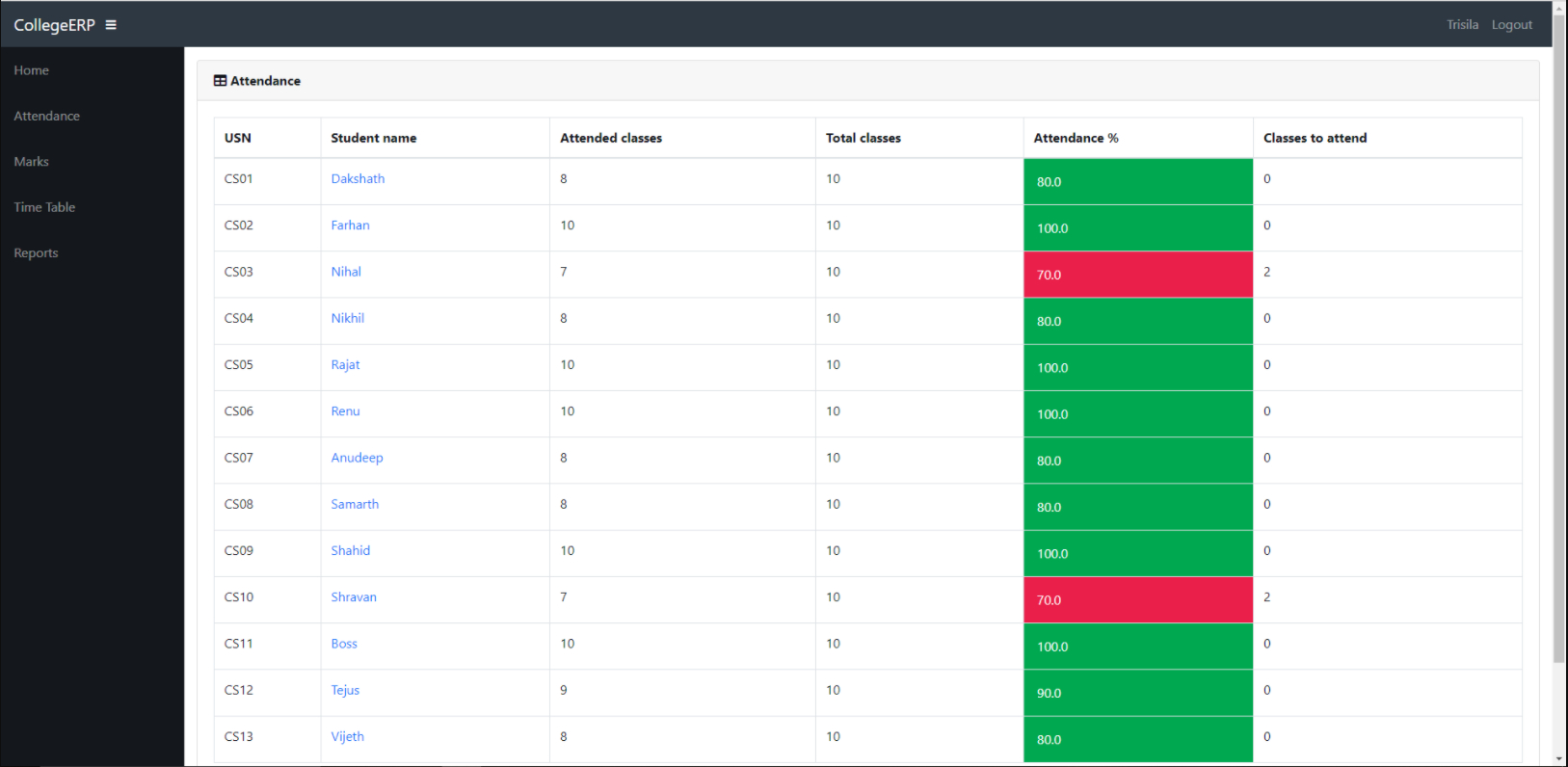Select the CS09 USN cell

pos(267,553)
